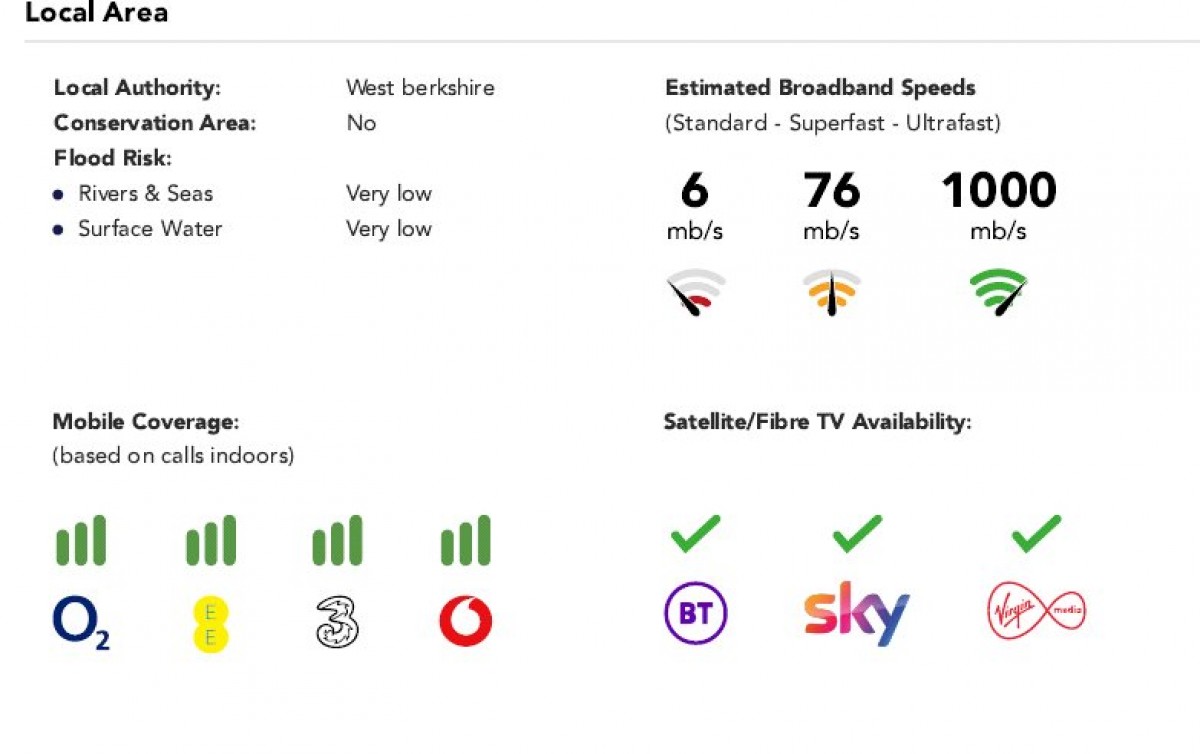Click the yellow EE network logo
The height and width of the screenshot is (754, 1200).
[211, 624]
